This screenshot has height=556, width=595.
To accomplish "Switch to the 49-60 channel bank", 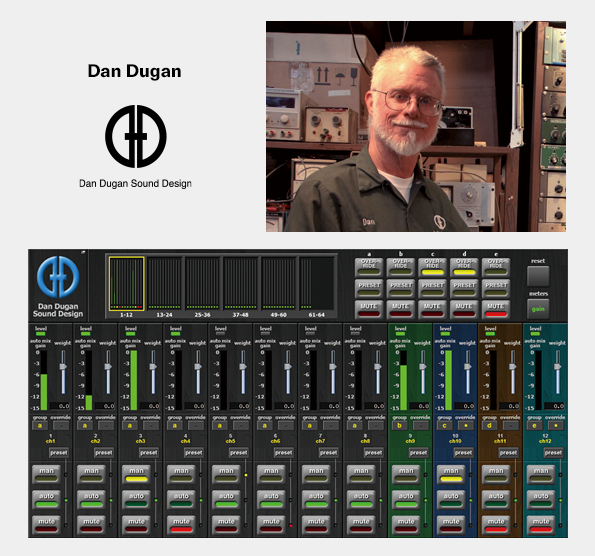I will pos(278,284).
